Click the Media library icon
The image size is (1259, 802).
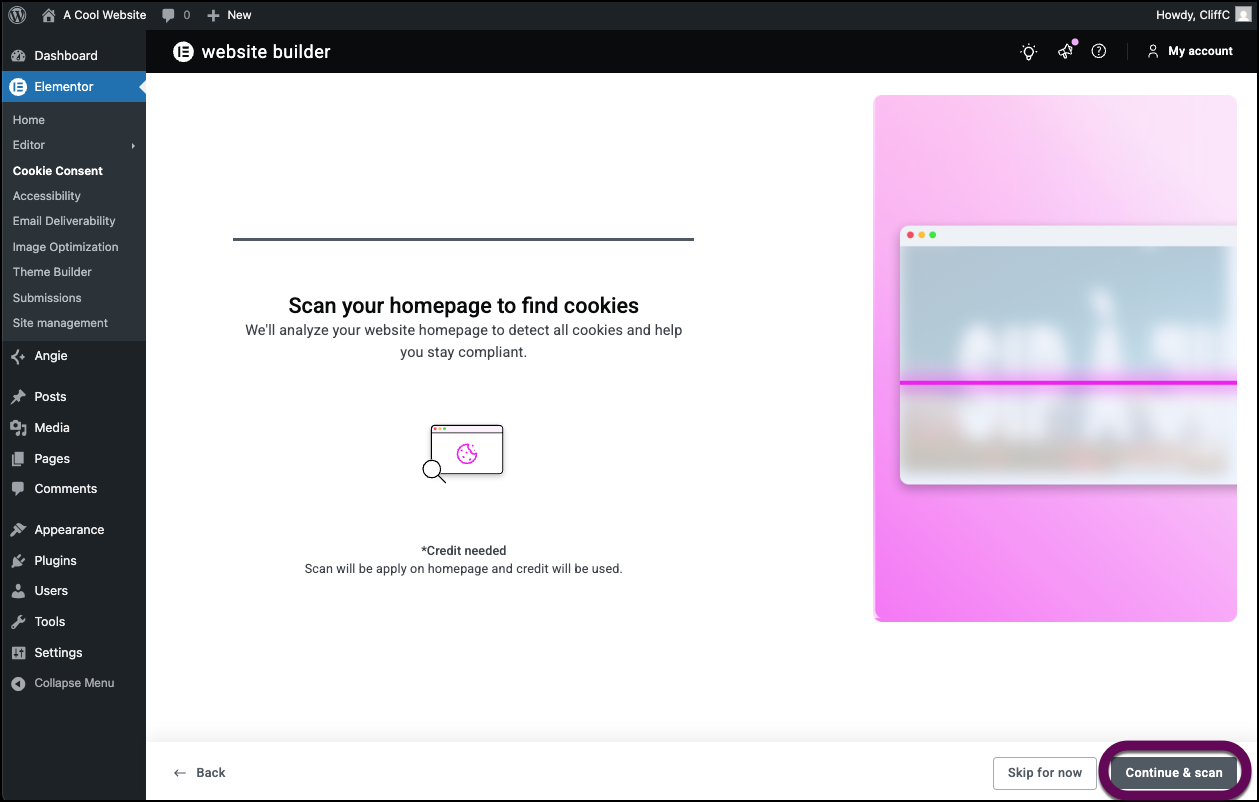18,428
